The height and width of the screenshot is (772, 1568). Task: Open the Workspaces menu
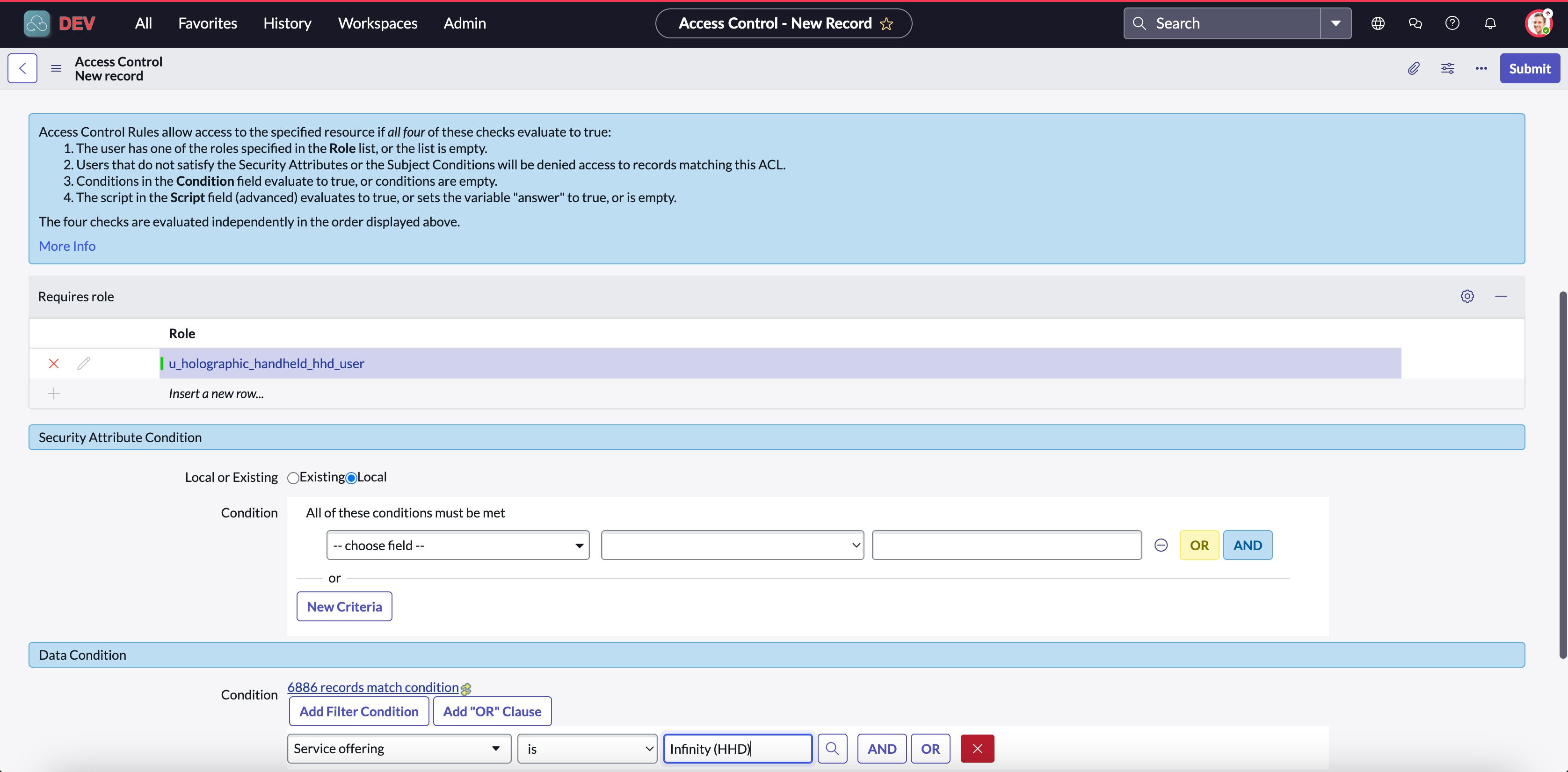pos(378,23)
